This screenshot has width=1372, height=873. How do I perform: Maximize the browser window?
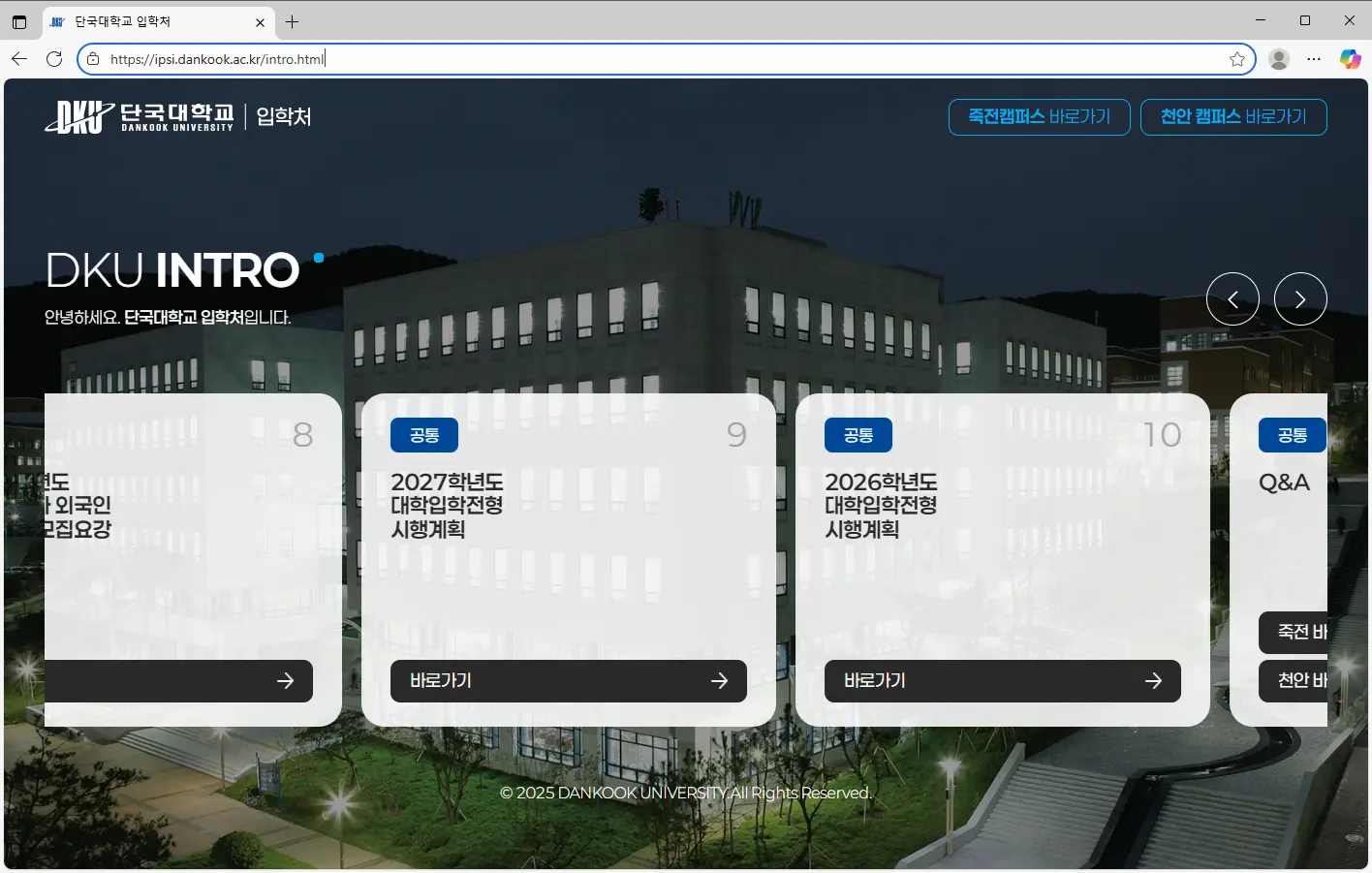[1305, 20]
